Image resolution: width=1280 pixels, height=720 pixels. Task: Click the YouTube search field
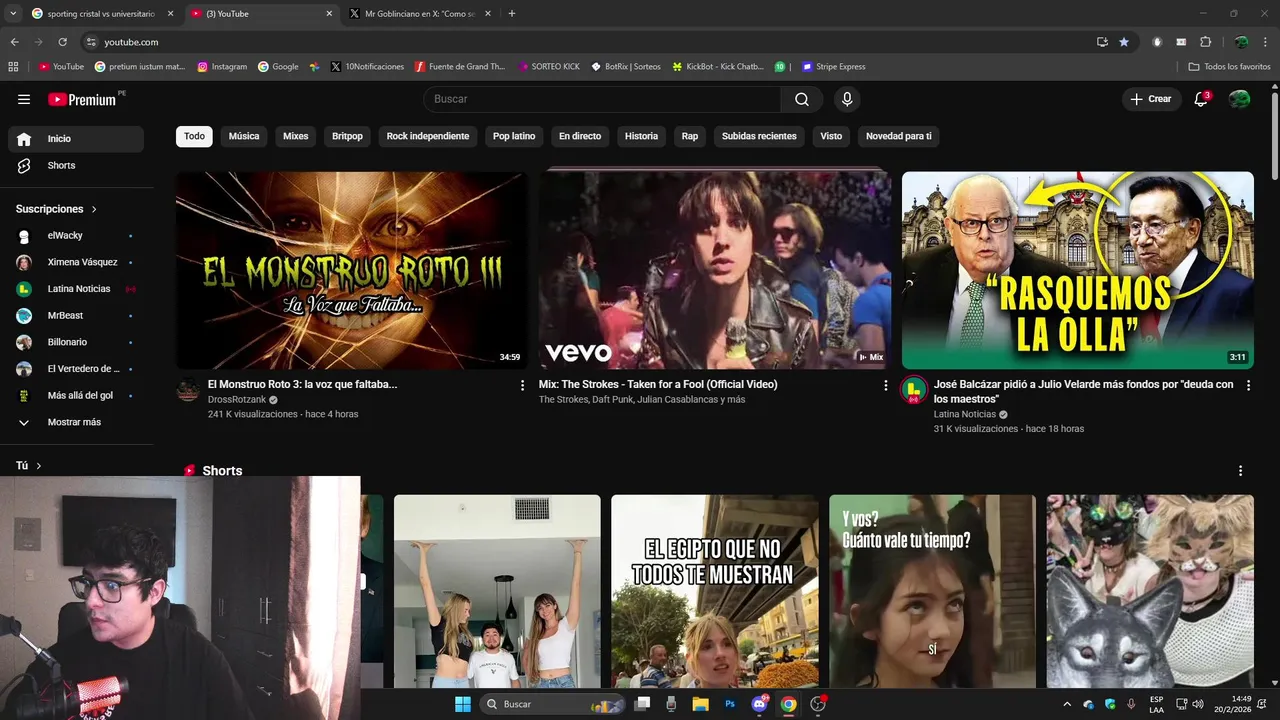(x=603, y=99)
